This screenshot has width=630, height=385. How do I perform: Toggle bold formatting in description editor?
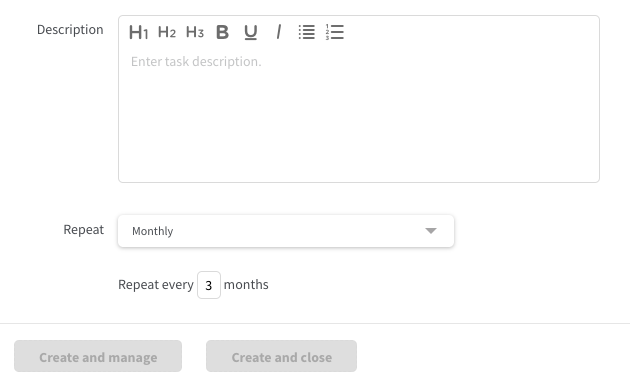[223, 32]
